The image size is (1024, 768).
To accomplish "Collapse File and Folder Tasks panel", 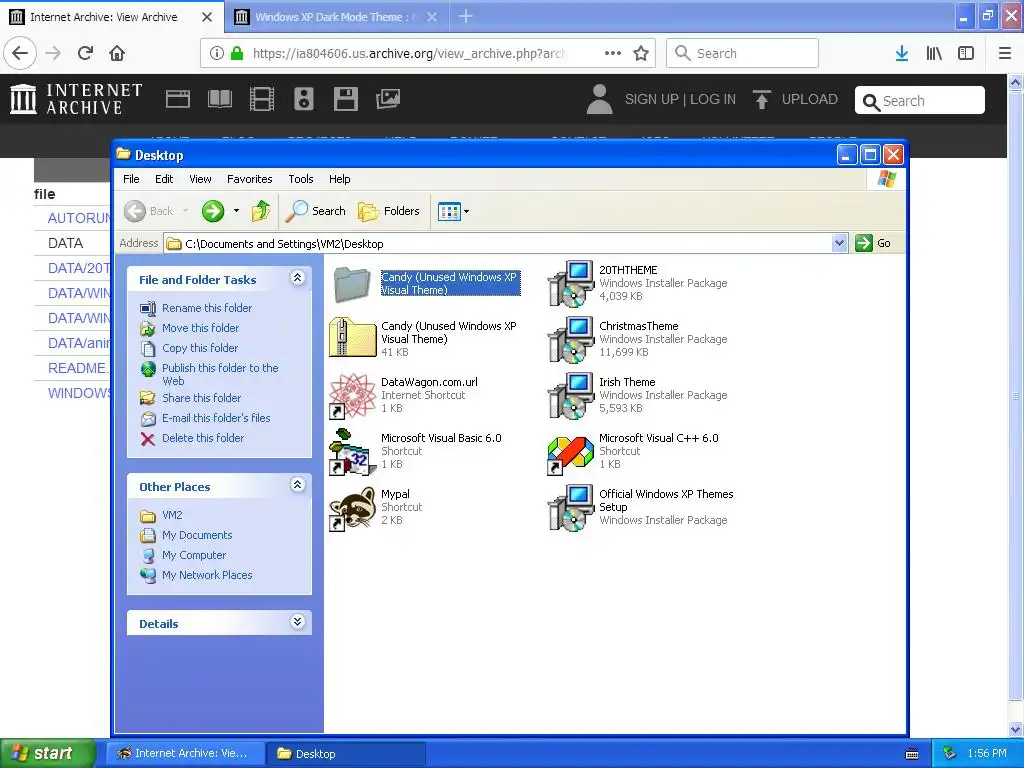I will click(x=297, y=278).
